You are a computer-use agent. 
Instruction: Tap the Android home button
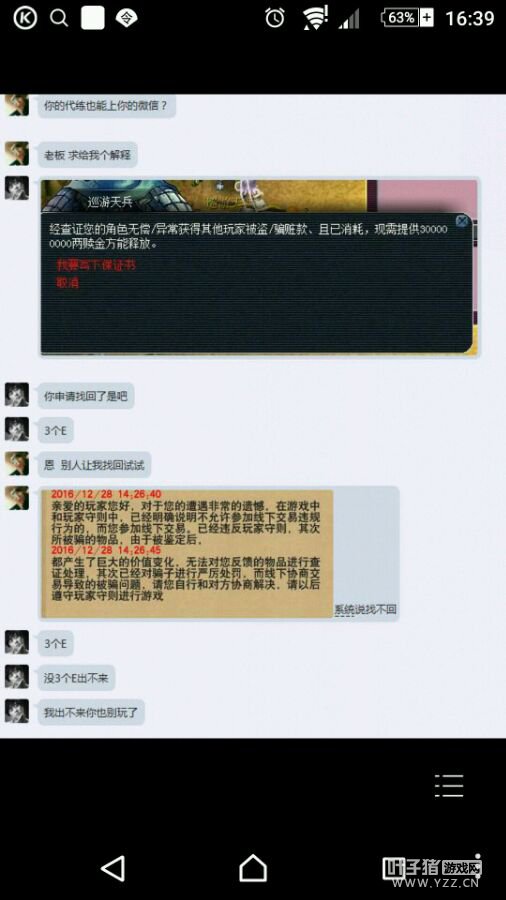[x=253, y=868]
